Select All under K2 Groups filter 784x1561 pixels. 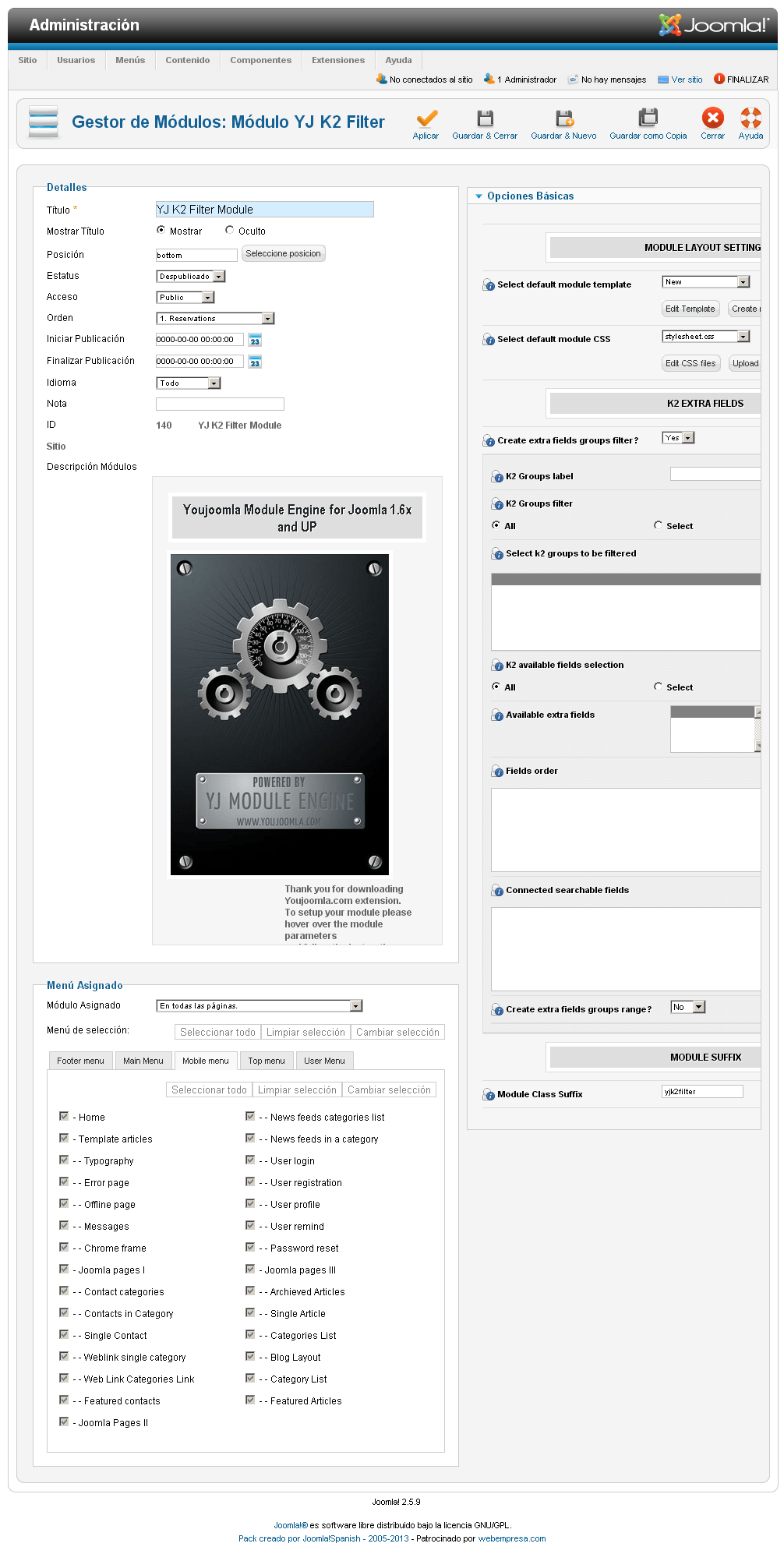tap(496, 525)
